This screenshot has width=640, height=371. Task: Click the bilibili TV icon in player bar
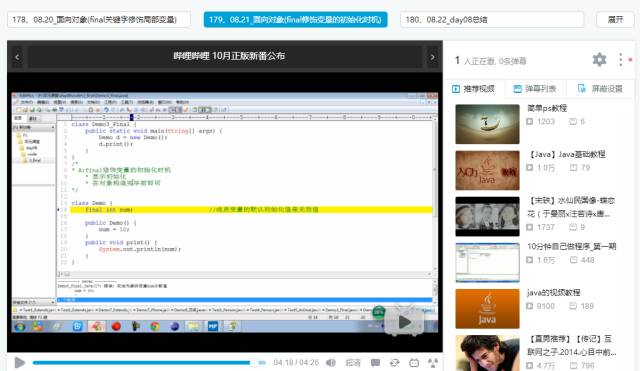(x=414, y=362)
